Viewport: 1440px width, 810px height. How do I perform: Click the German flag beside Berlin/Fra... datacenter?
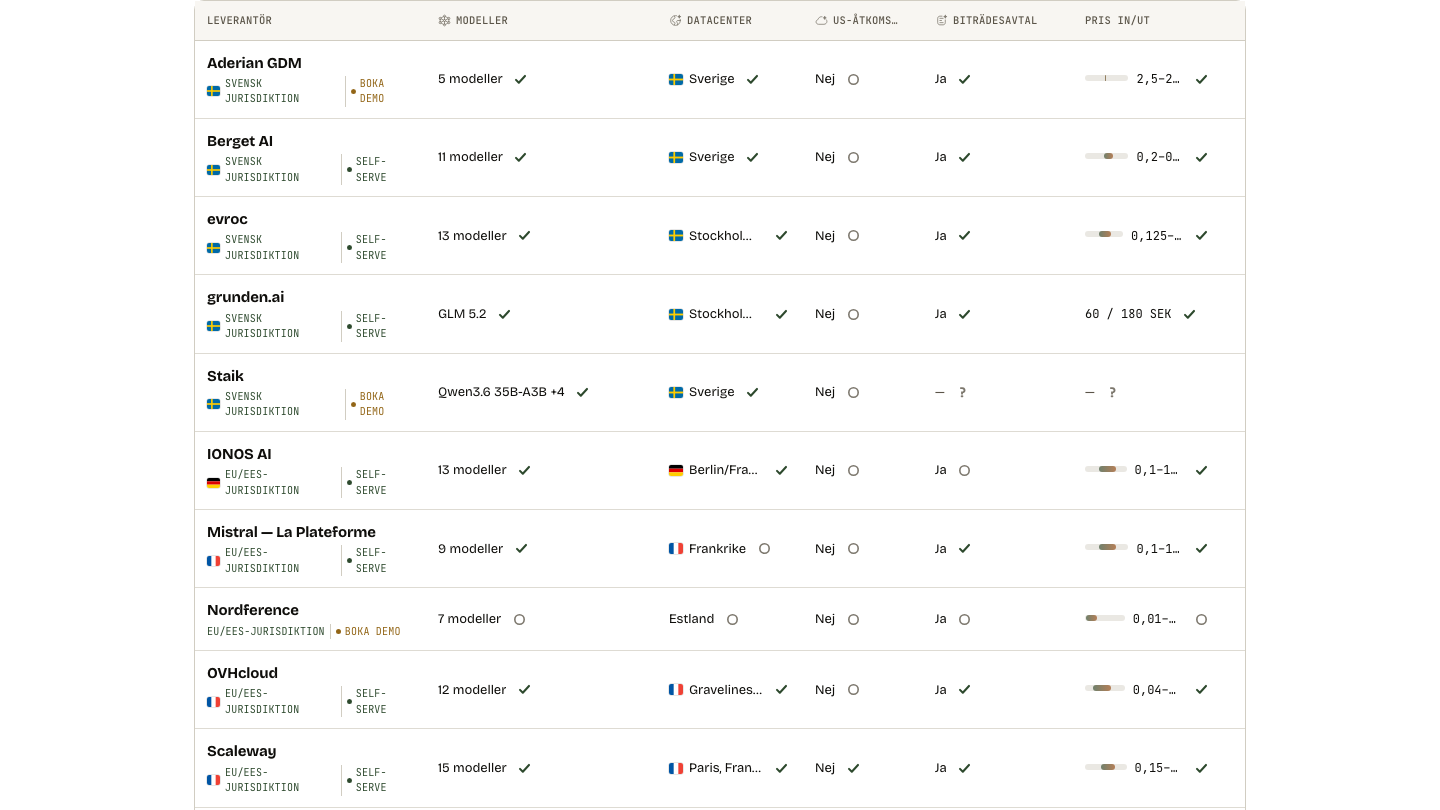click(x=676, y=470)
